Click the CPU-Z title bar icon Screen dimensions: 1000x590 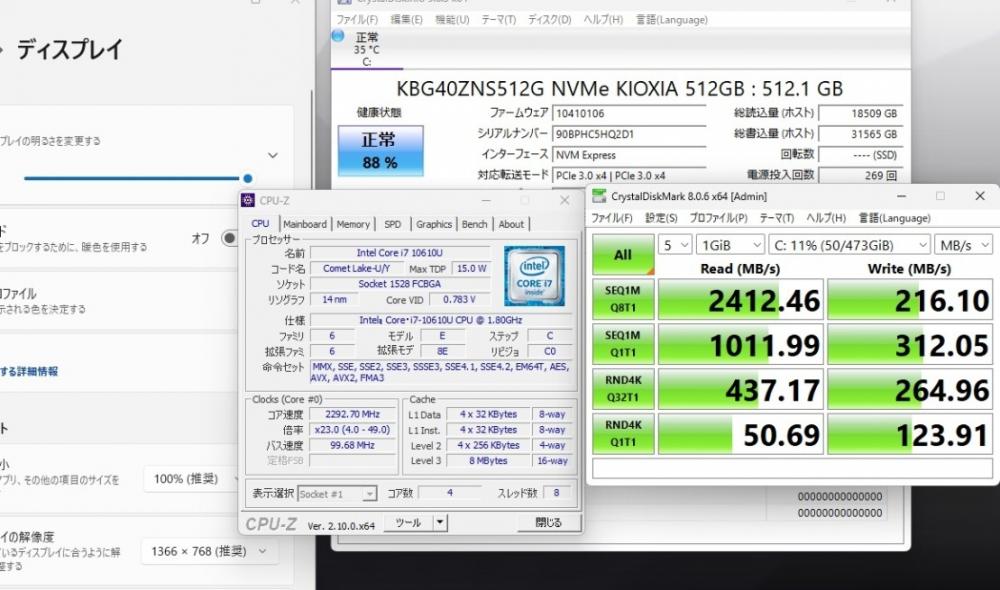[x=248, y=200]
